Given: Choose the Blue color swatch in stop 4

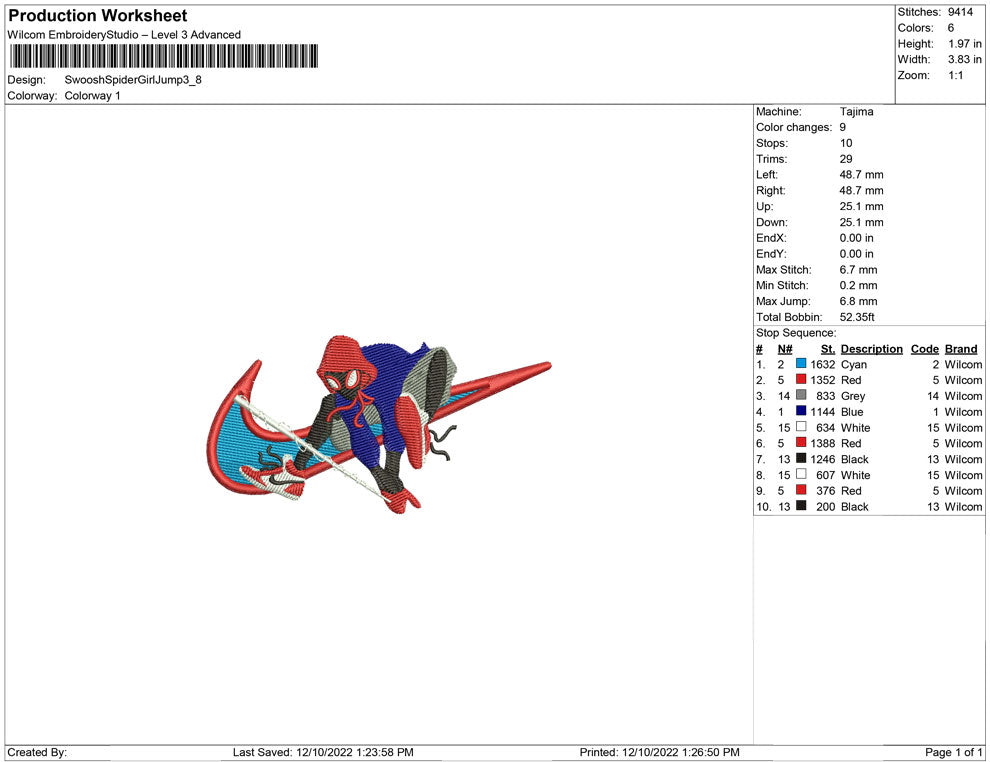Looking at the screenshot, I should coord(801,411).
